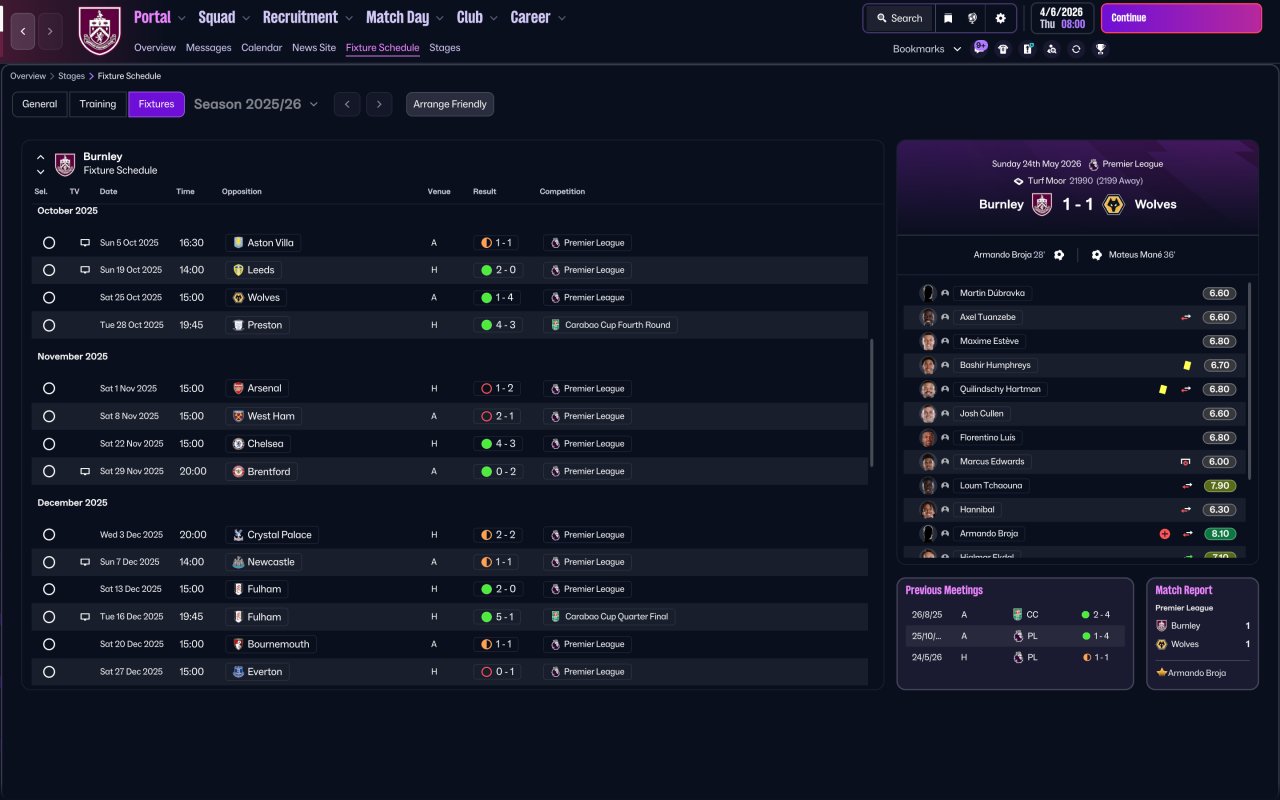Image resolution: width=1280 pixels, height=800 pixels.
Task: Click the Arsenal club badge in fixtures
Action: pos(238,388)
